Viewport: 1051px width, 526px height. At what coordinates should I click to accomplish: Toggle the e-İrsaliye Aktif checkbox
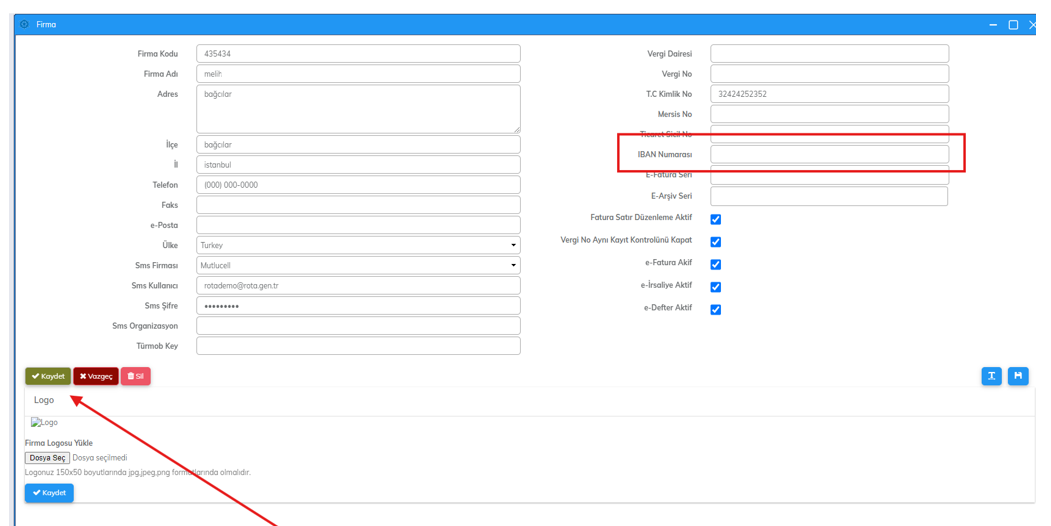click(x=715, y=287)
